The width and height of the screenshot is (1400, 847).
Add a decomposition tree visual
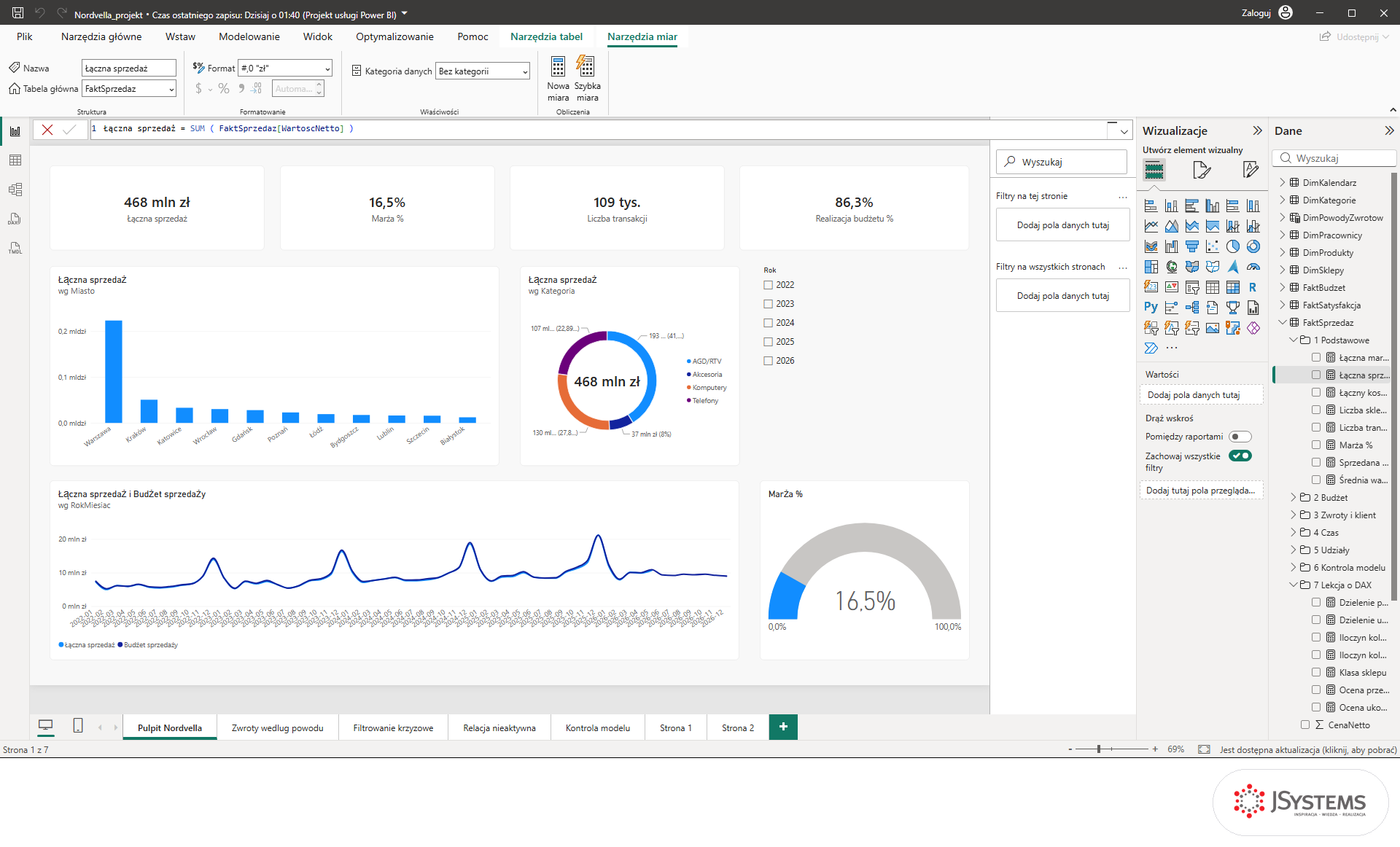(1191, 308)
